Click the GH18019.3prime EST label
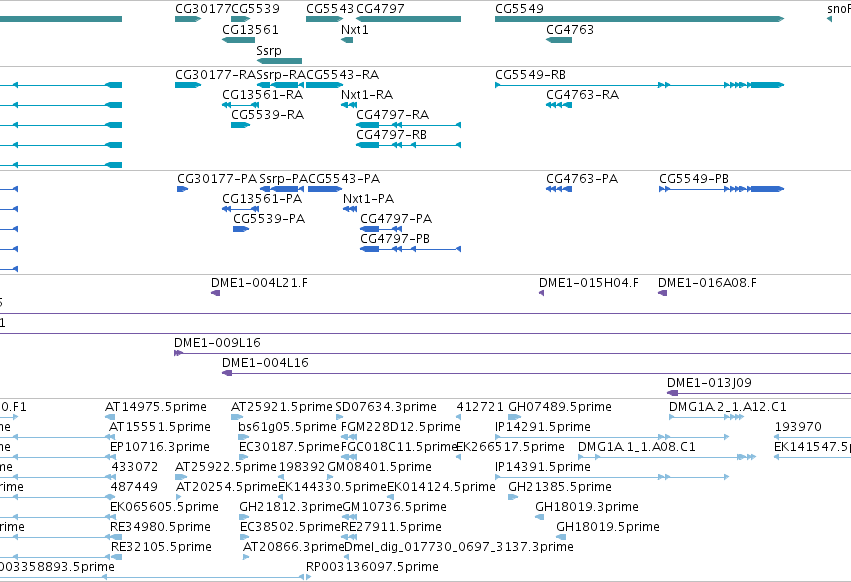The image size is (851, 582). (x=587, y=507)
